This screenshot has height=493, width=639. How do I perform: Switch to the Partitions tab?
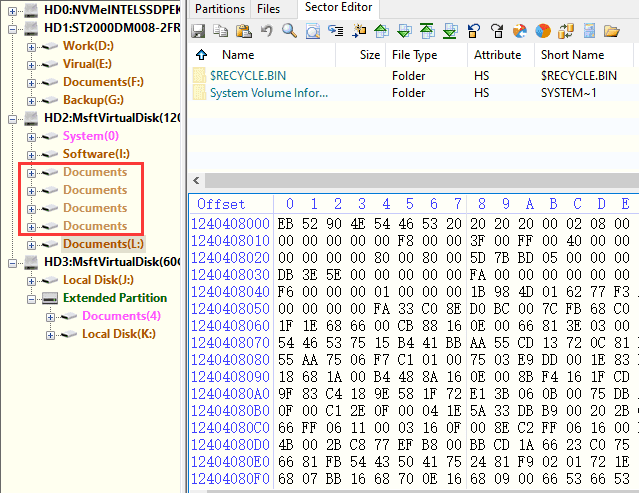(219, 8)
